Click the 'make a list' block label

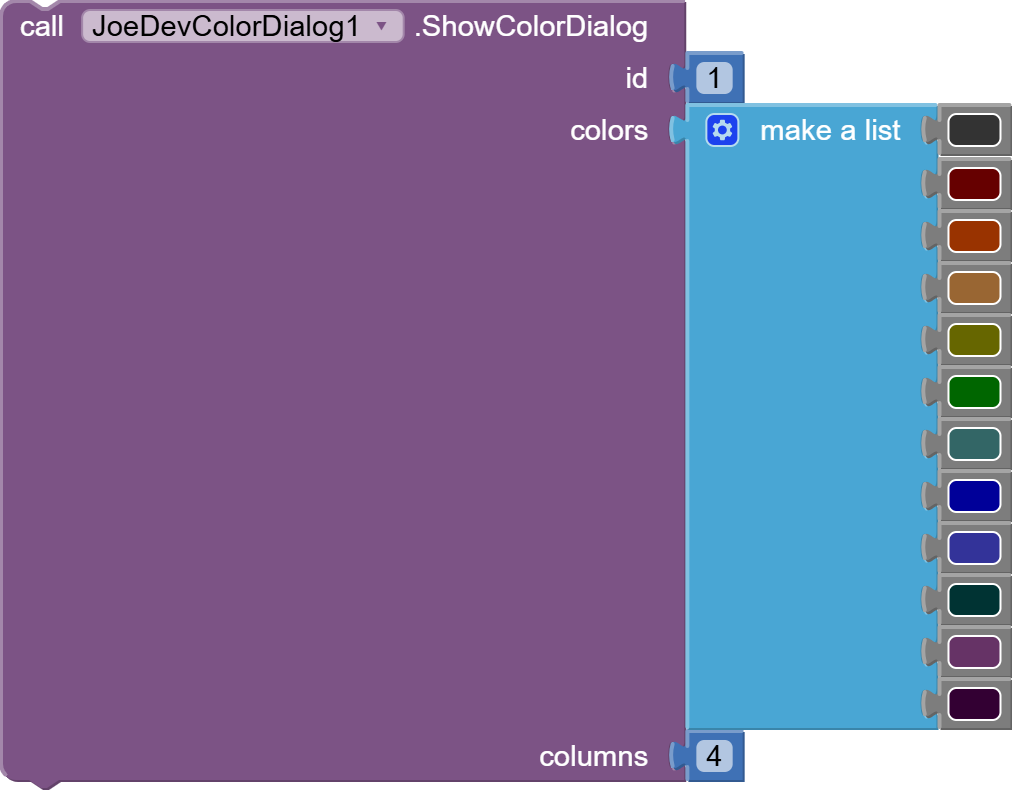[830, 130]
